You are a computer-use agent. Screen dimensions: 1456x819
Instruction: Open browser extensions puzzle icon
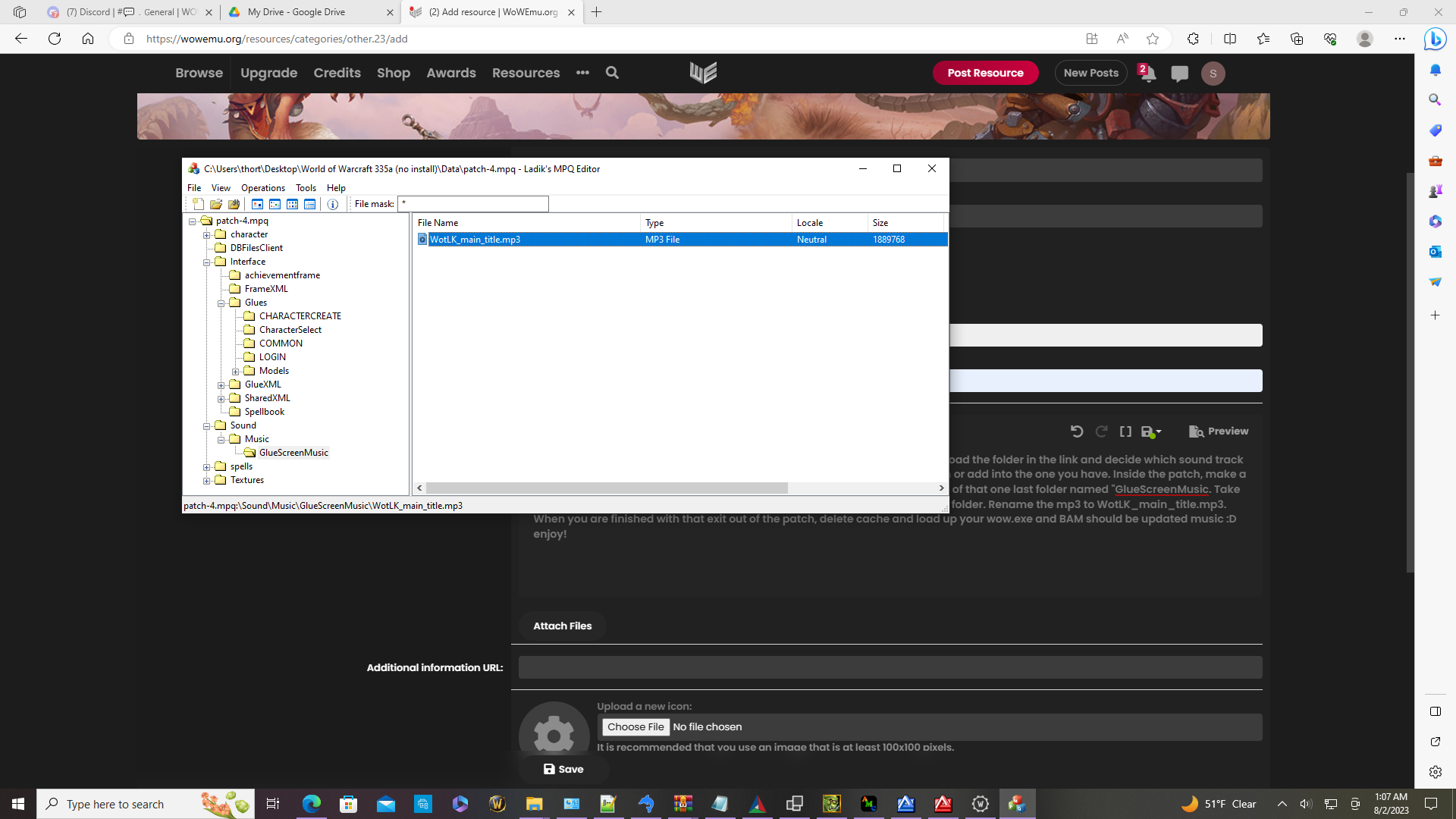[1193, 39]
